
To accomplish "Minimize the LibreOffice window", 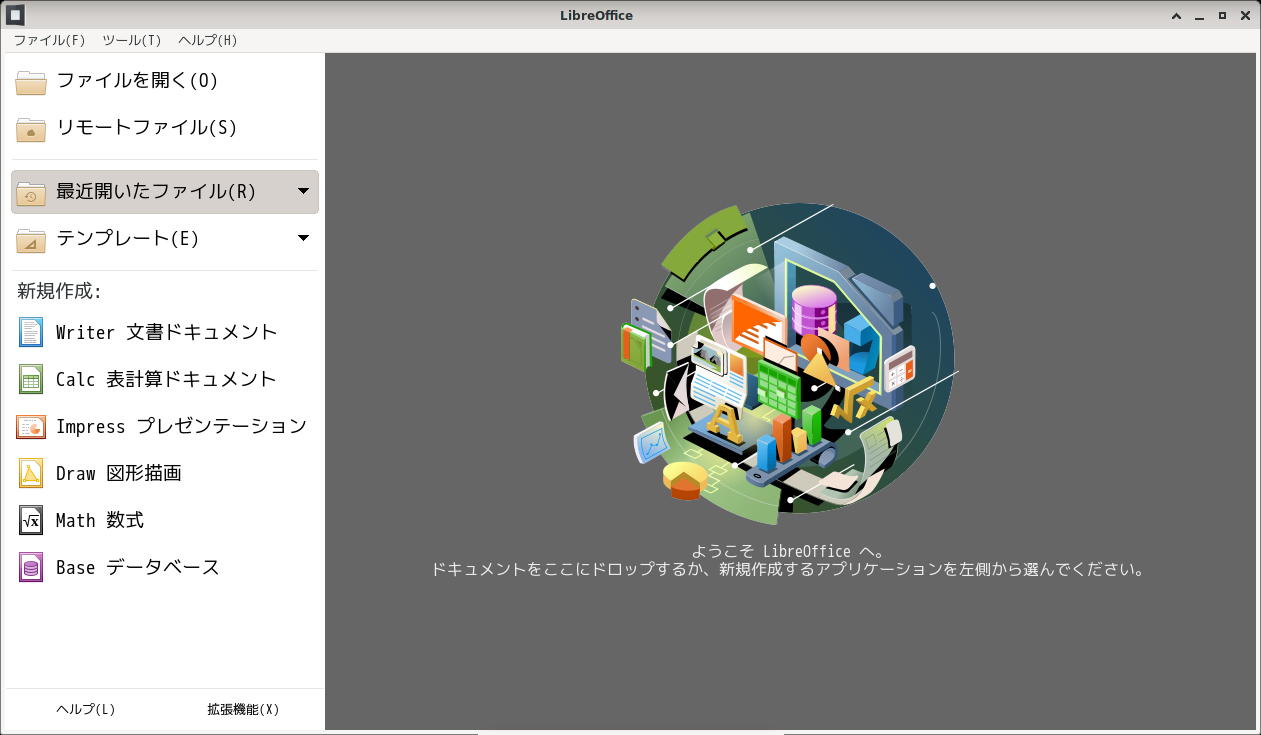I will point(1199,16).
